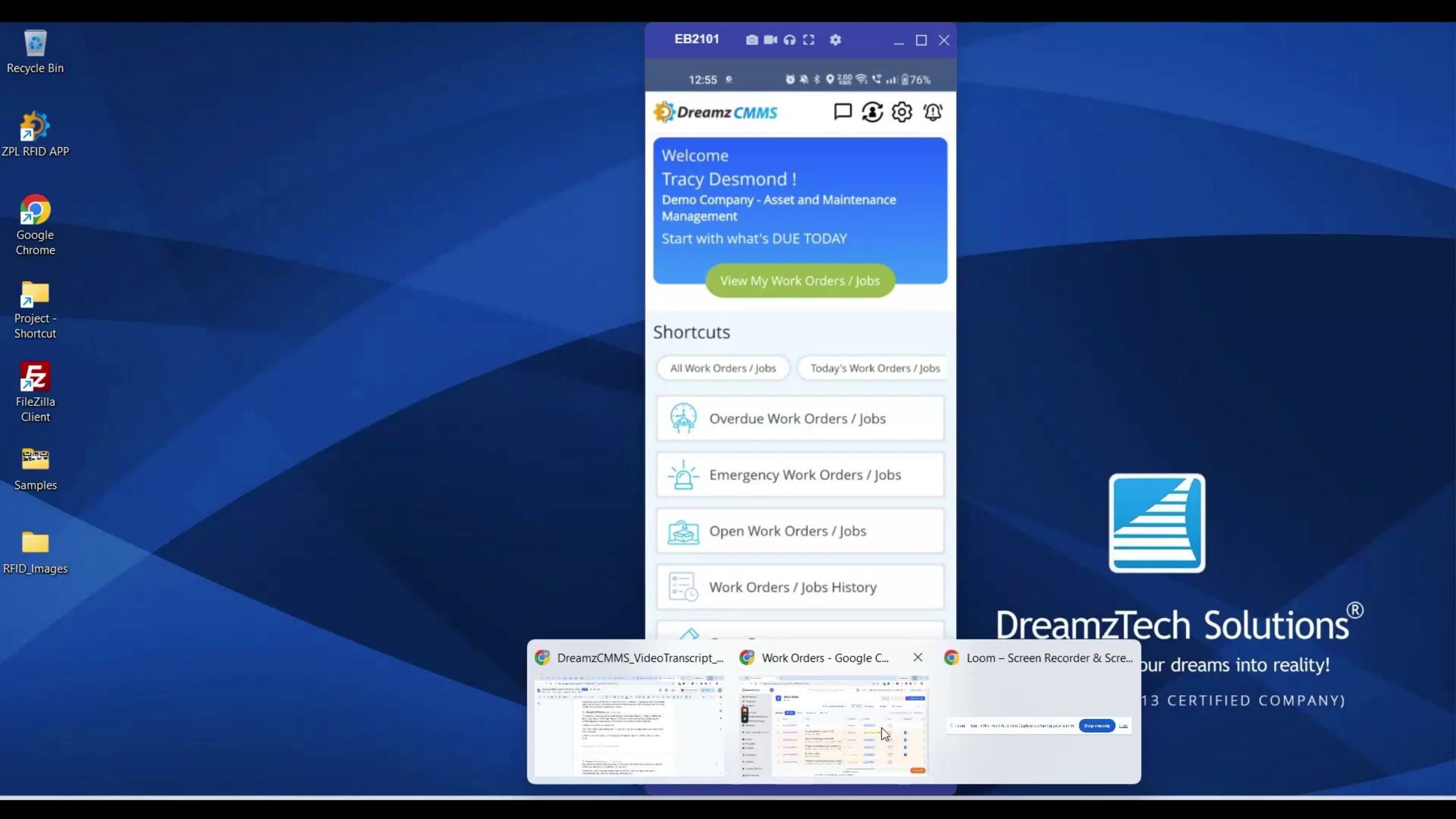This screenshot has height=819, width=1456.
Task: Tap View My Work Orders / Jobs button
Action: [800, 281]
